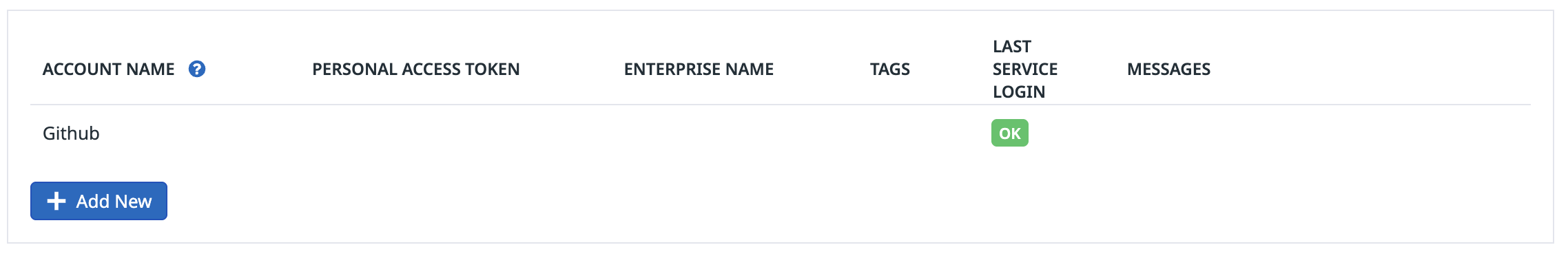
Task: Click the green OK status badge
Action: (1009, 133)
